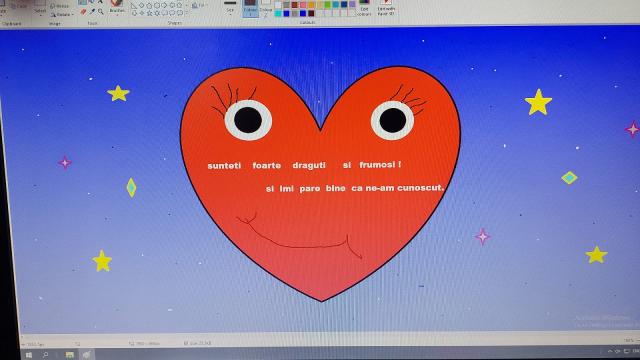
Task: Choose the five-point star shape
Action: tap(150, 13)
